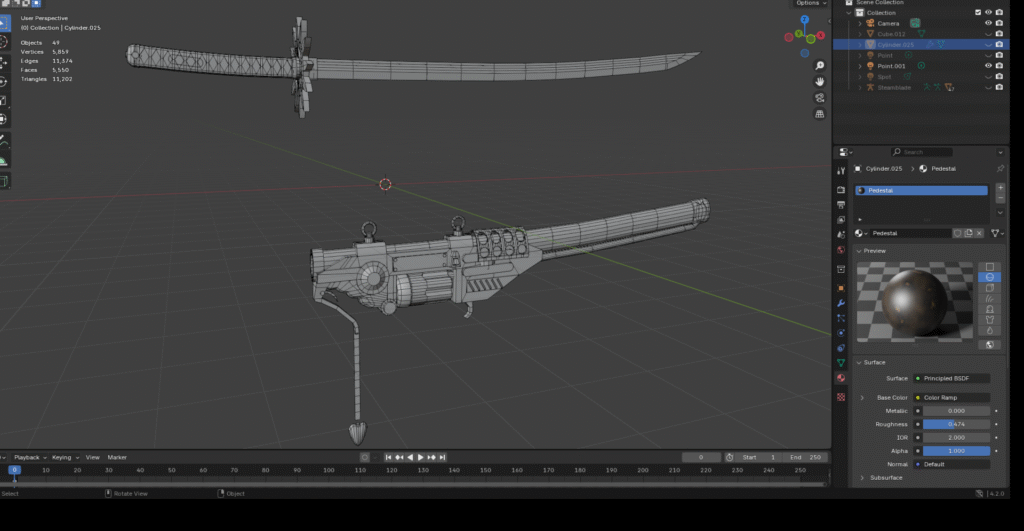Screen dimensions: 1024x531
Task: Click the zoom magnifier viewport gizmo
Action: (x=820, y=63)
